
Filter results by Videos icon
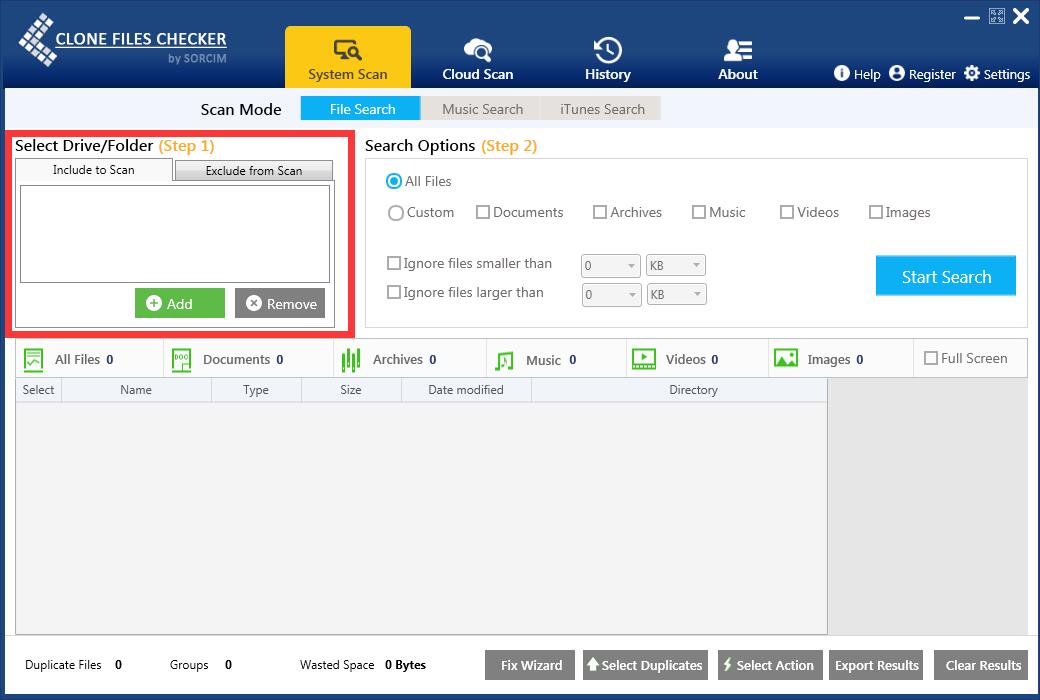point(644,359)
